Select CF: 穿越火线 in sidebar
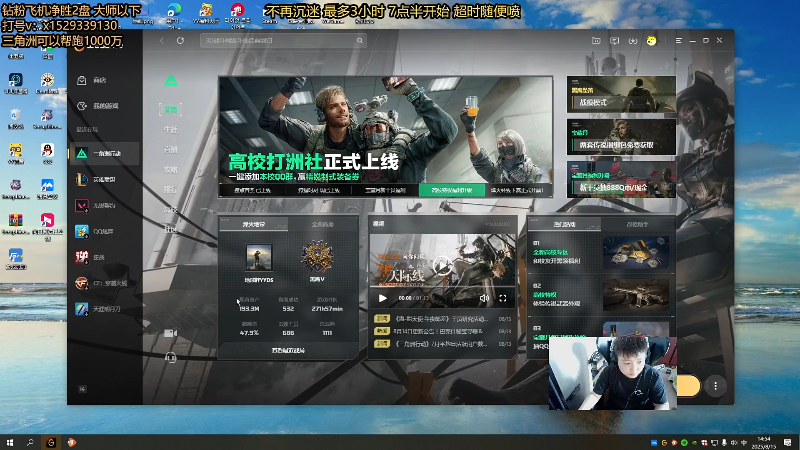Image resolution: width=800 pixels, height=450 pixels. (104, 283)
